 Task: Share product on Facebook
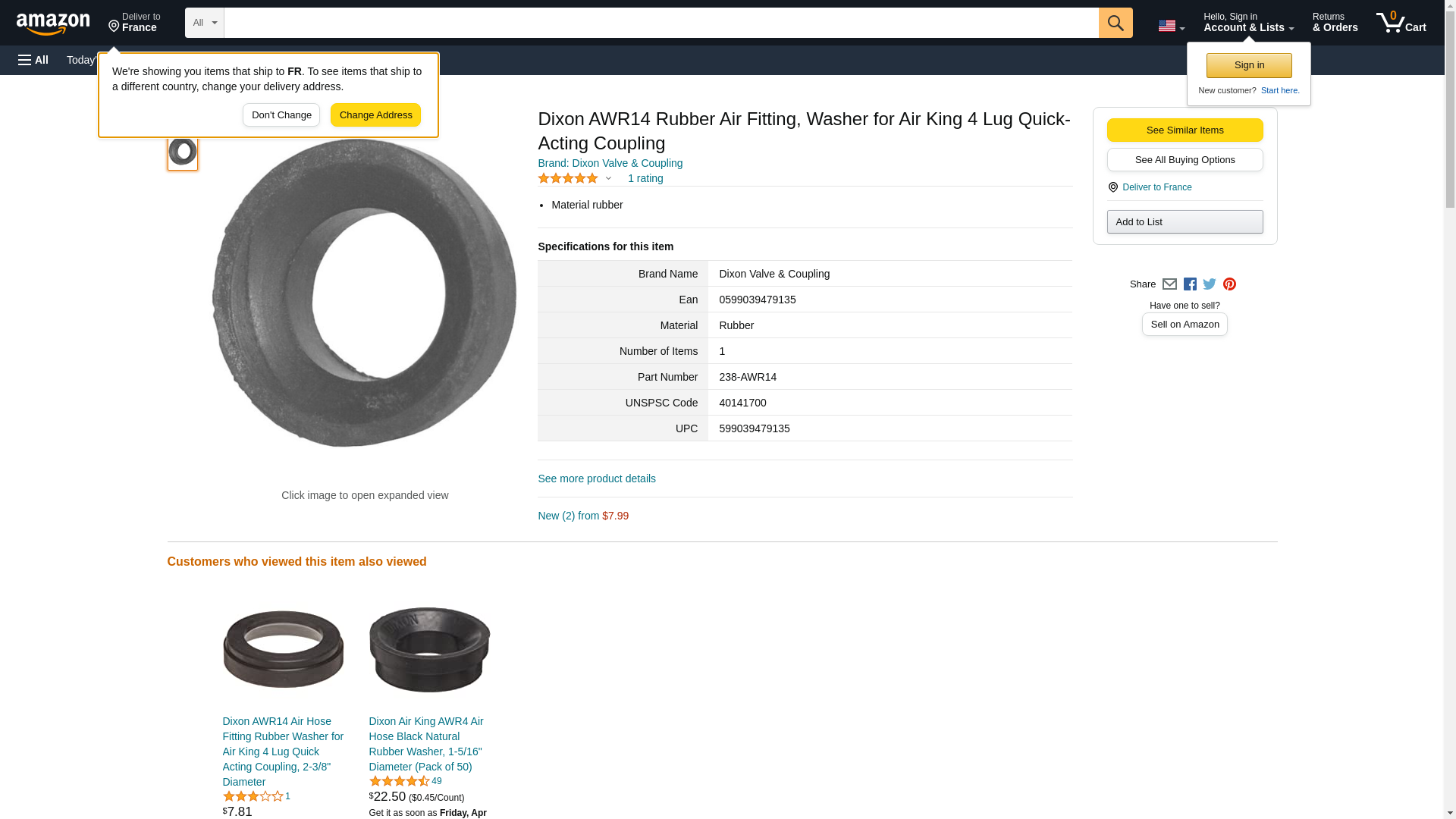[1190, 284]
